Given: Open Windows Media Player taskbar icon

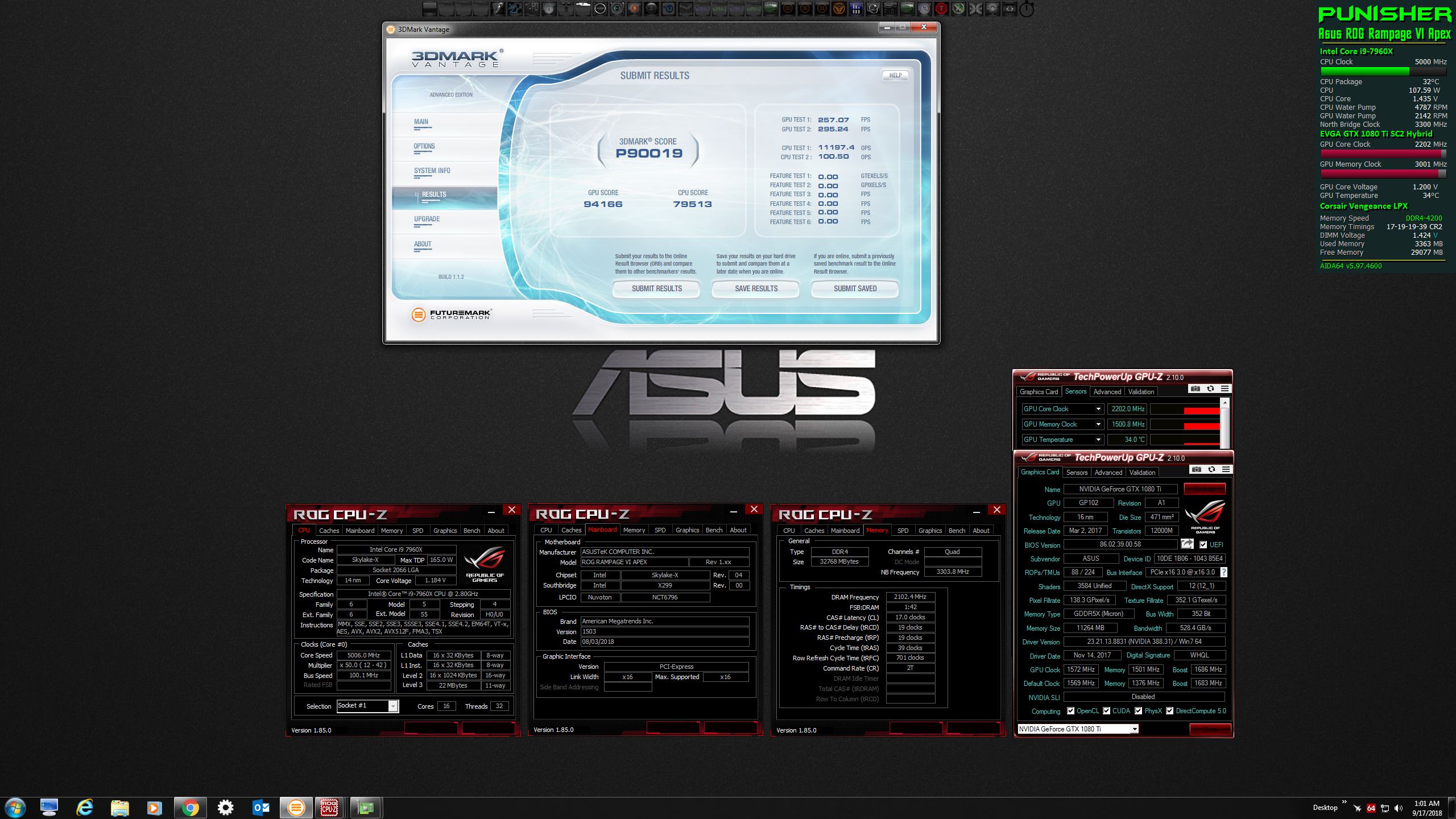Looking at the screenshot, I should [154, 808].
